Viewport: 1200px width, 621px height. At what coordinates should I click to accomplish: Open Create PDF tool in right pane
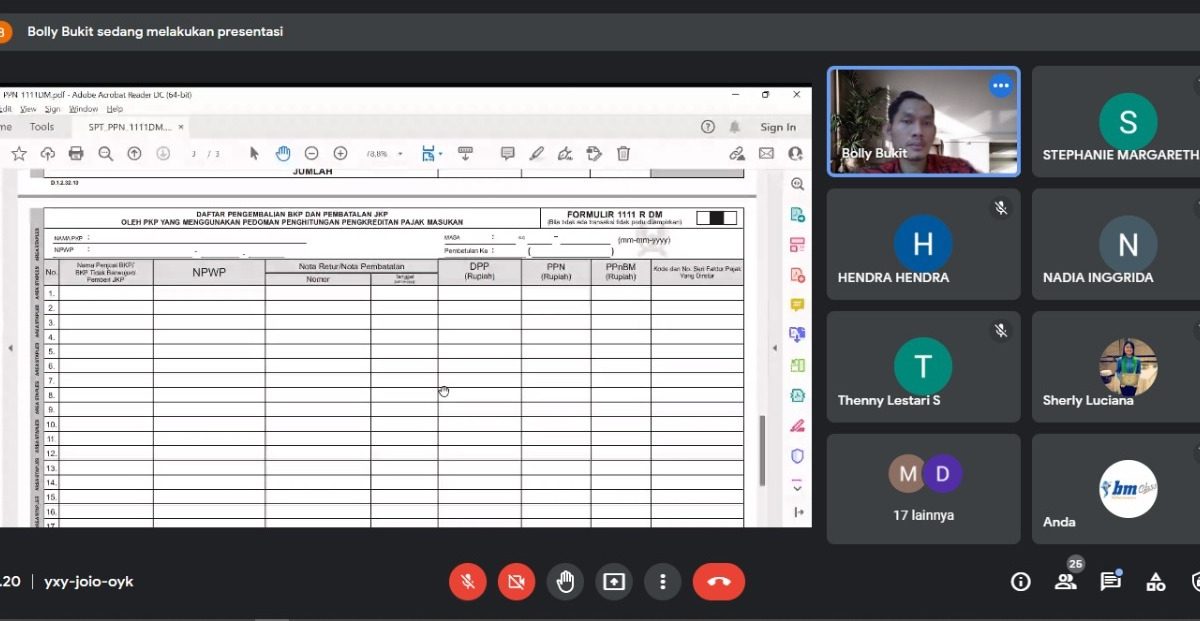(797, 274)
